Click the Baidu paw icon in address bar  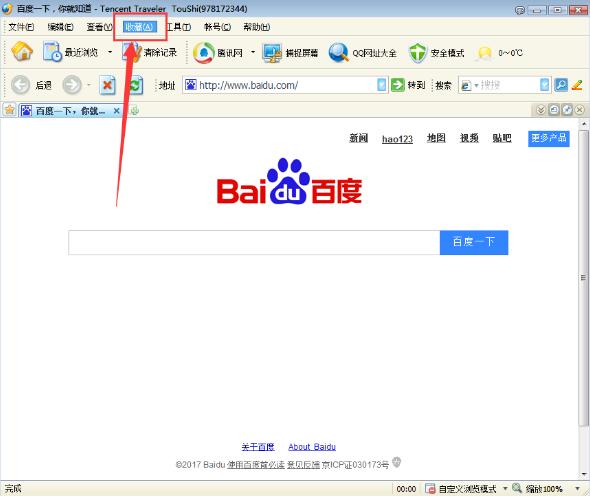191,85
